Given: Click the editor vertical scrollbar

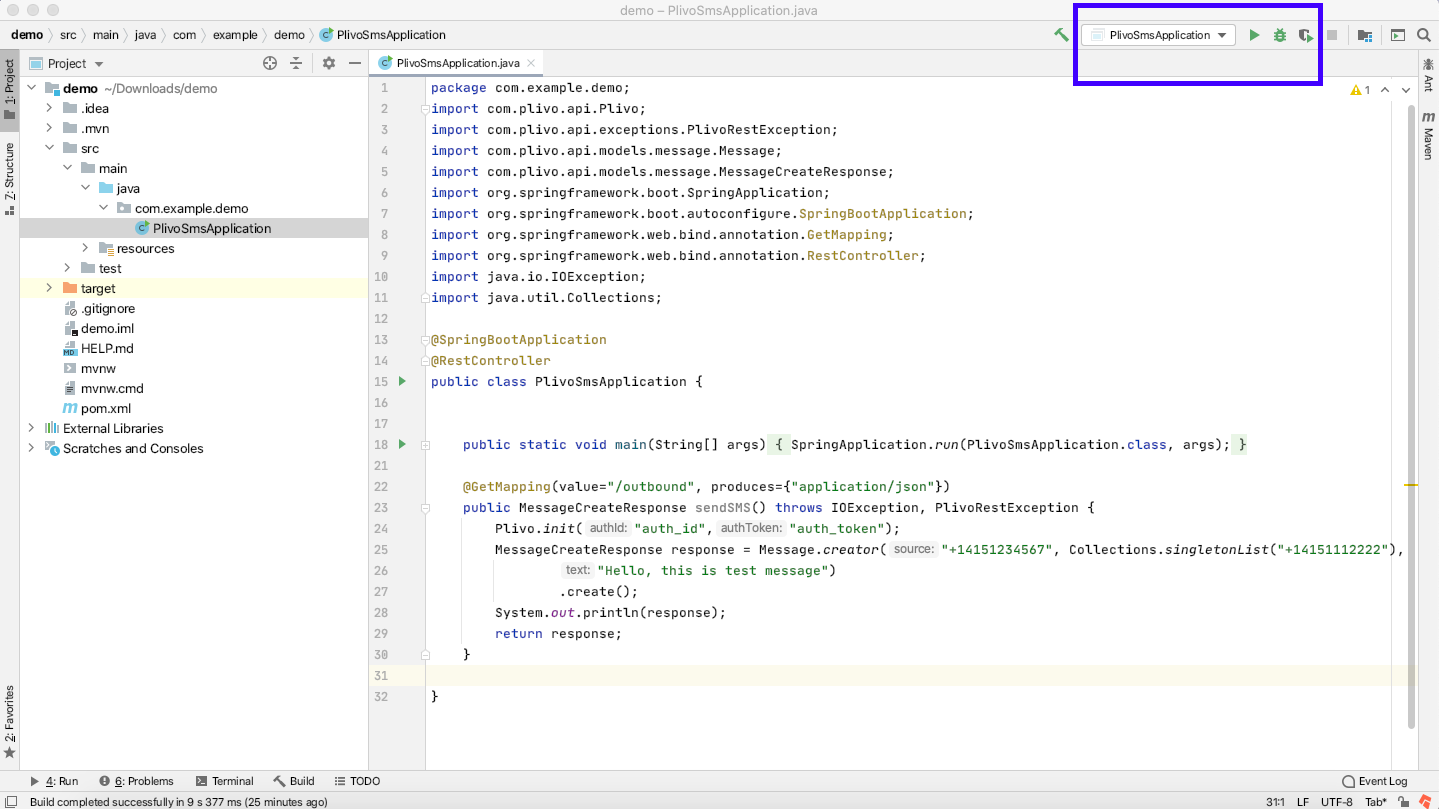Looking at the screenshot, I should [1411, 400].
